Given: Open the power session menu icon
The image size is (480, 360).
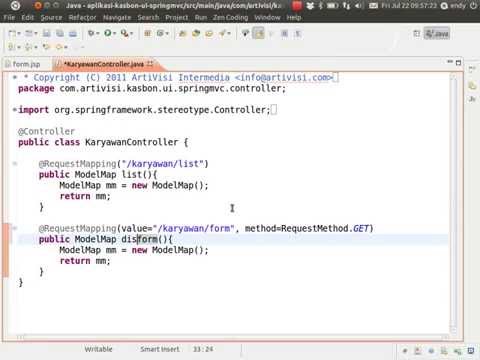Looking at the screenshot, I should (473, 5).
